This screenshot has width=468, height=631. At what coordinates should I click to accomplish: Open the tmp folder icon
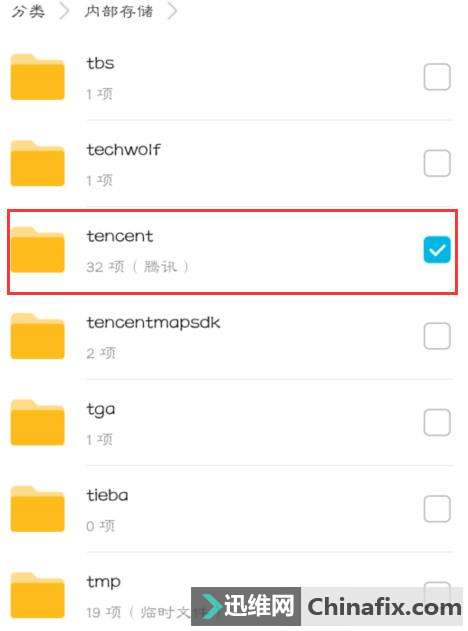tap(37, 596)
